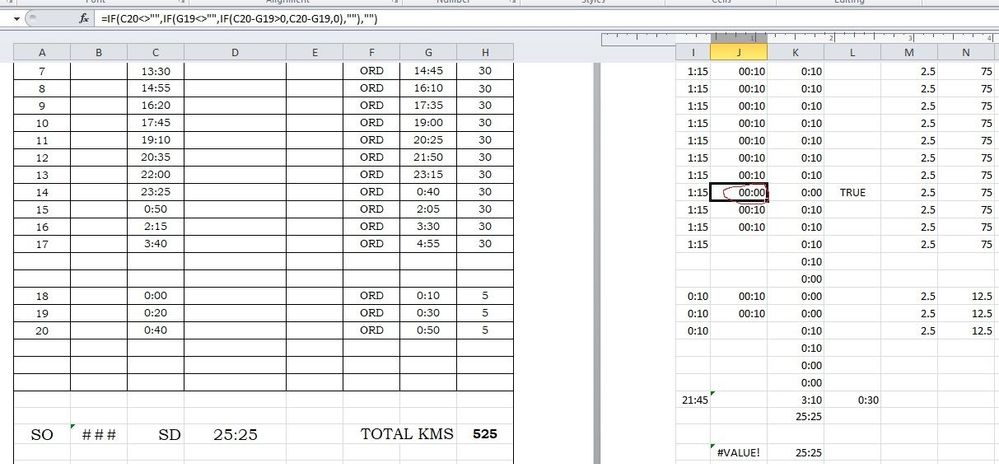This screenshot has height=464, width=999.
Task: Select column H header
Action: pyautogui.click(x=485, y=53)
